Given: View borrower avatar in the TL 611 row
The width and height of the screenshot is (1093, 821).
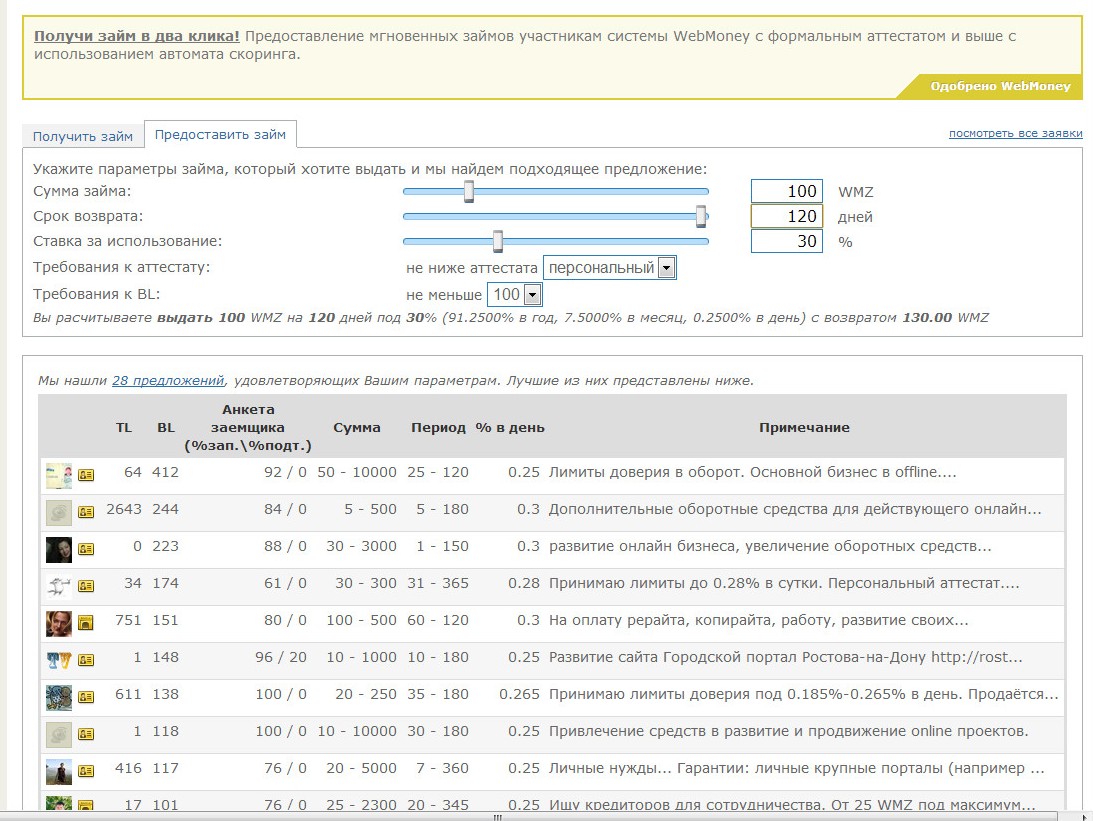Looking at the screenshot, I should coord(59,697).
